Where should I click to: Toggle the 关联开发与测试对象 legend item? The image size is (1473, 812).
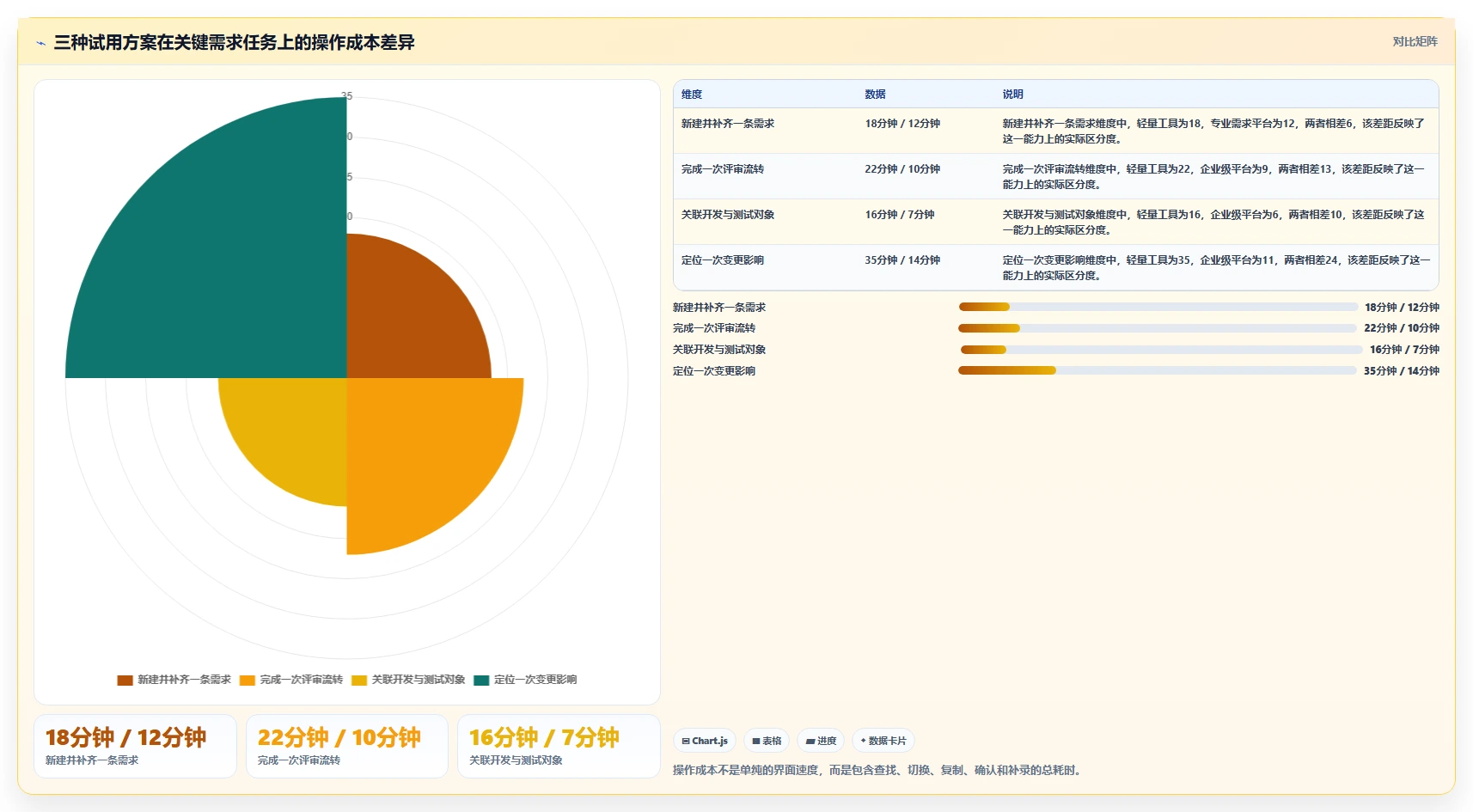pyautogui.click(x=408, y=680)
